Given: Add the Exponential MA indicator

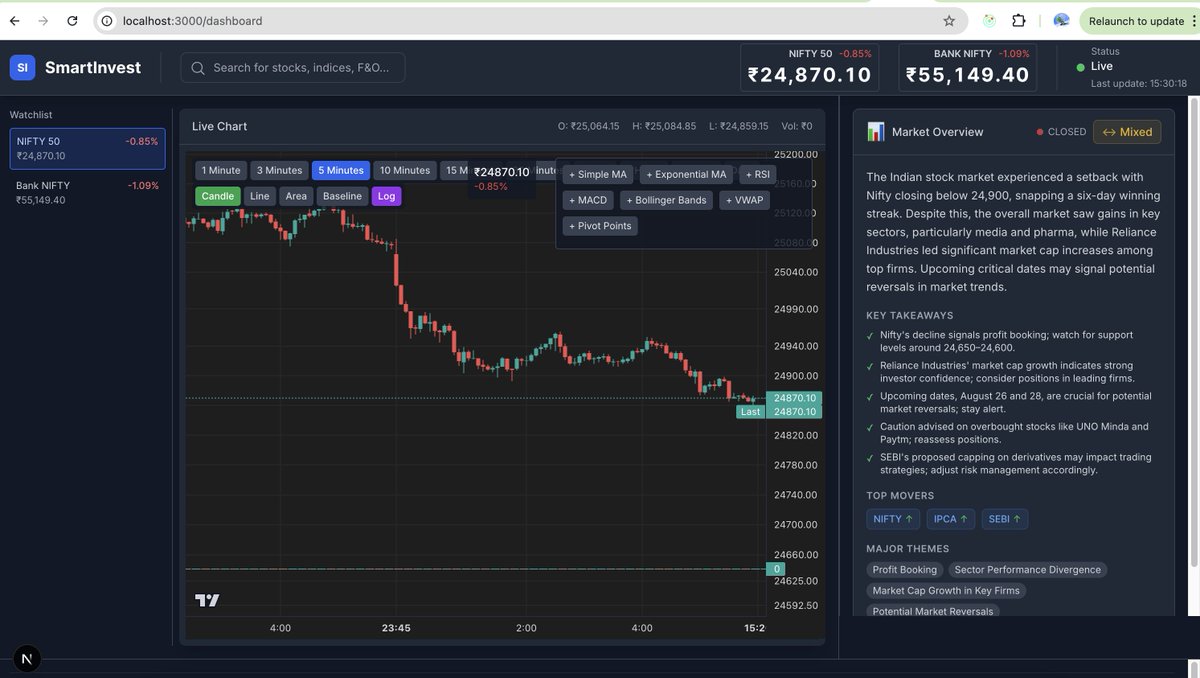Looking at the screenshot, I should 687,174.
